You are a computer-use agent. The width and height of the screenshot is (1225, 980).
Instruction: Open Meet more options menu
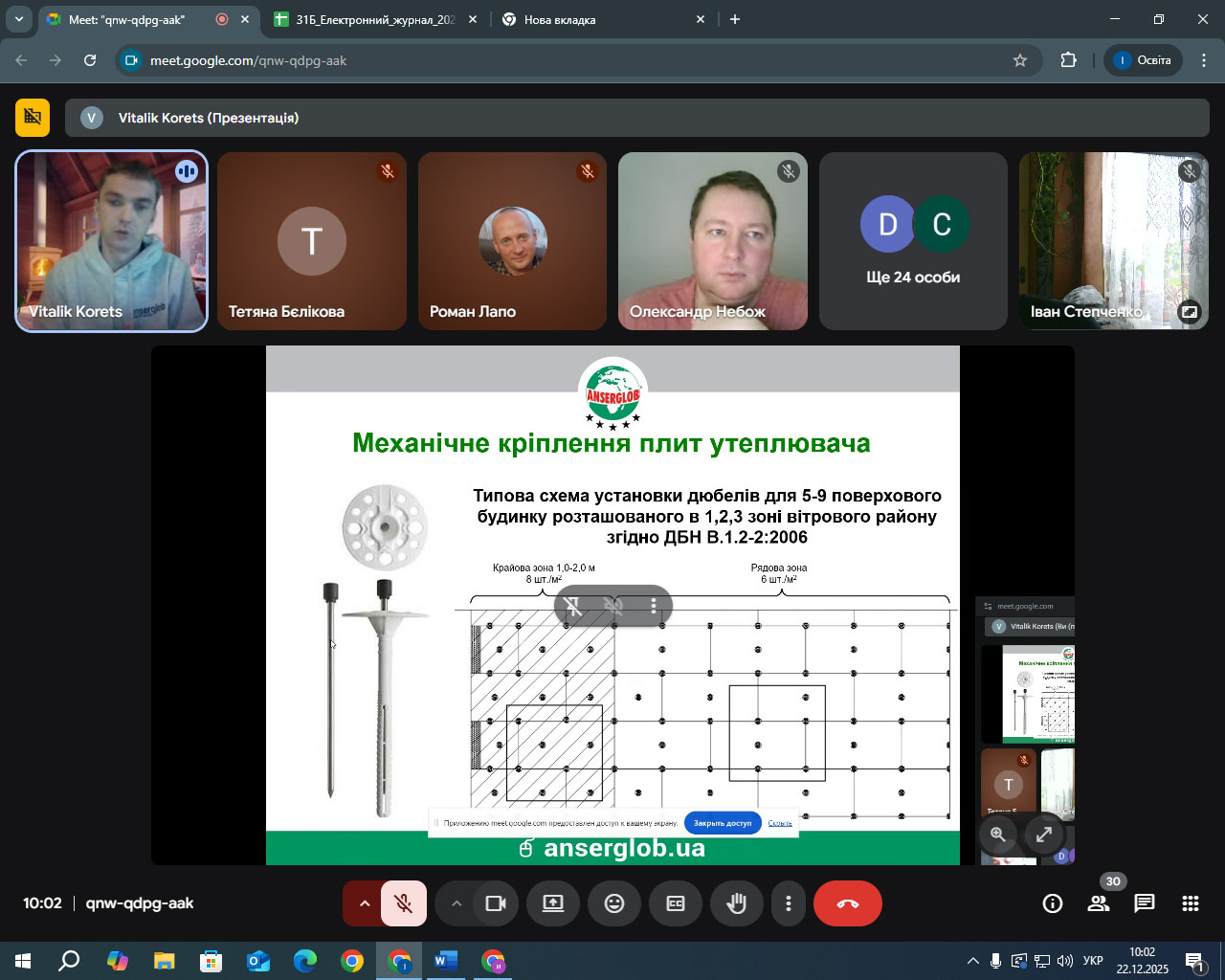tap(789, 903)
